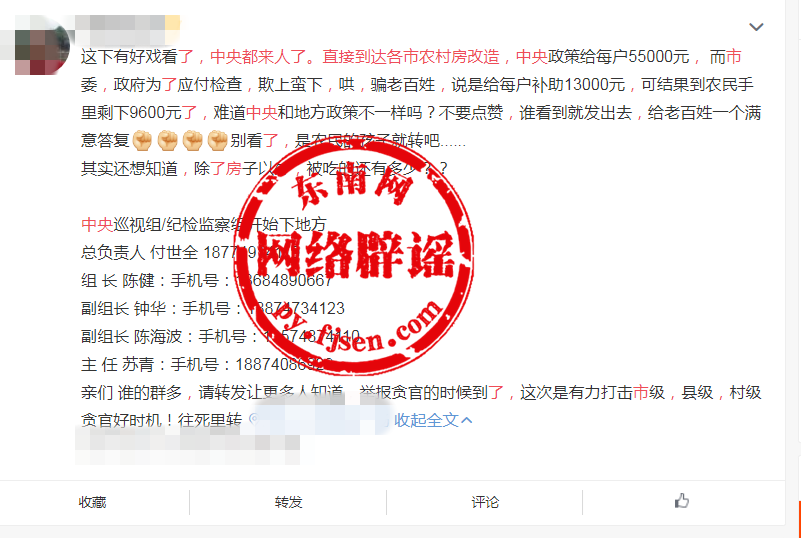
Task: Click blurred link after 往死里转
Action: [319, 420]
